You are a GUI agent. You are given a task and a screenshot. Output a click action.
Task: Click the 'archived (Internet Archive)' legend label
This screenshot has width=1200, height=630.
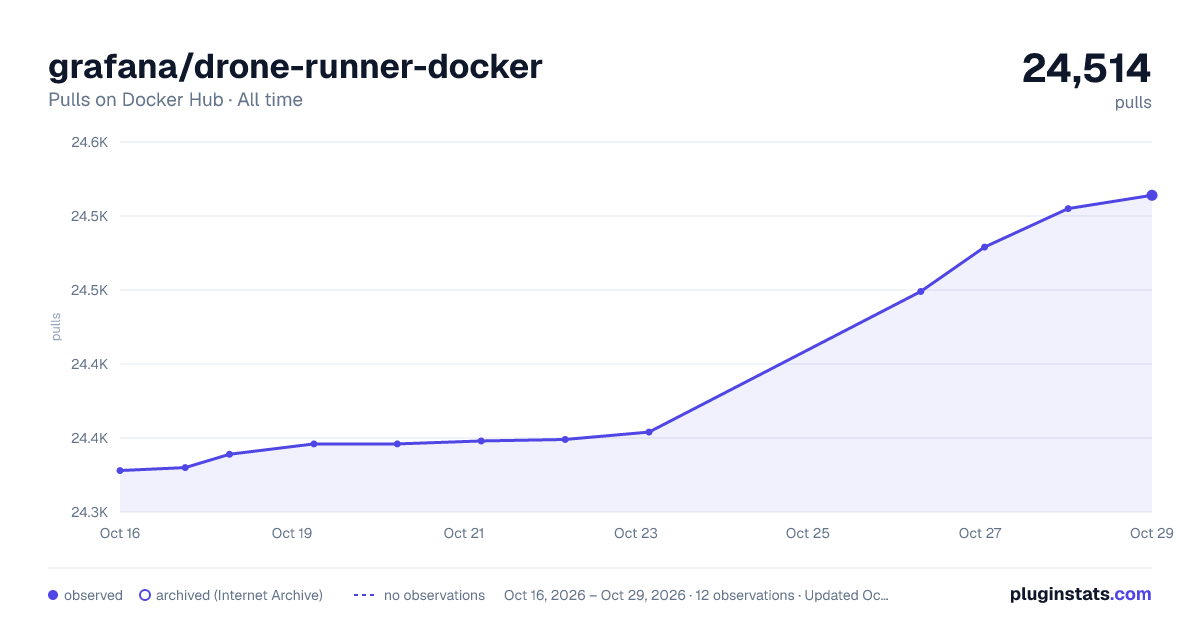[x=239, y=595]
